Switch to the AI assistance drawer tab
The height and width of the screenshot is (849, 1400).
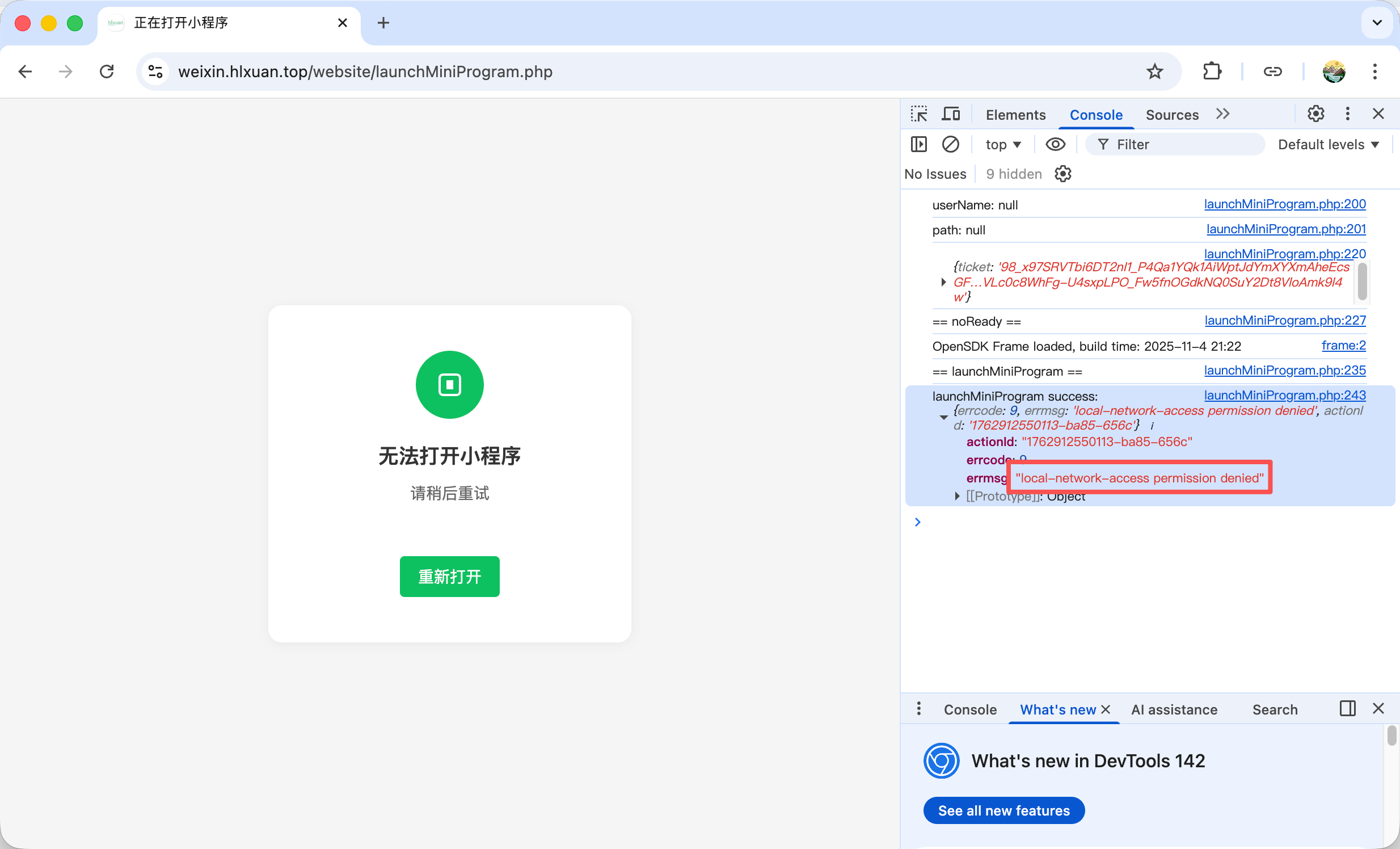pyautogui.click(x=1174, y=709)
